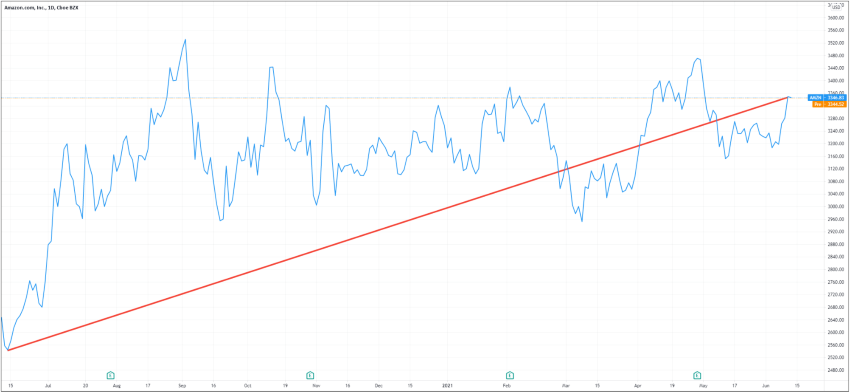
Task: Click the trend line's upper-right end point
Action: tap(788, 98)
